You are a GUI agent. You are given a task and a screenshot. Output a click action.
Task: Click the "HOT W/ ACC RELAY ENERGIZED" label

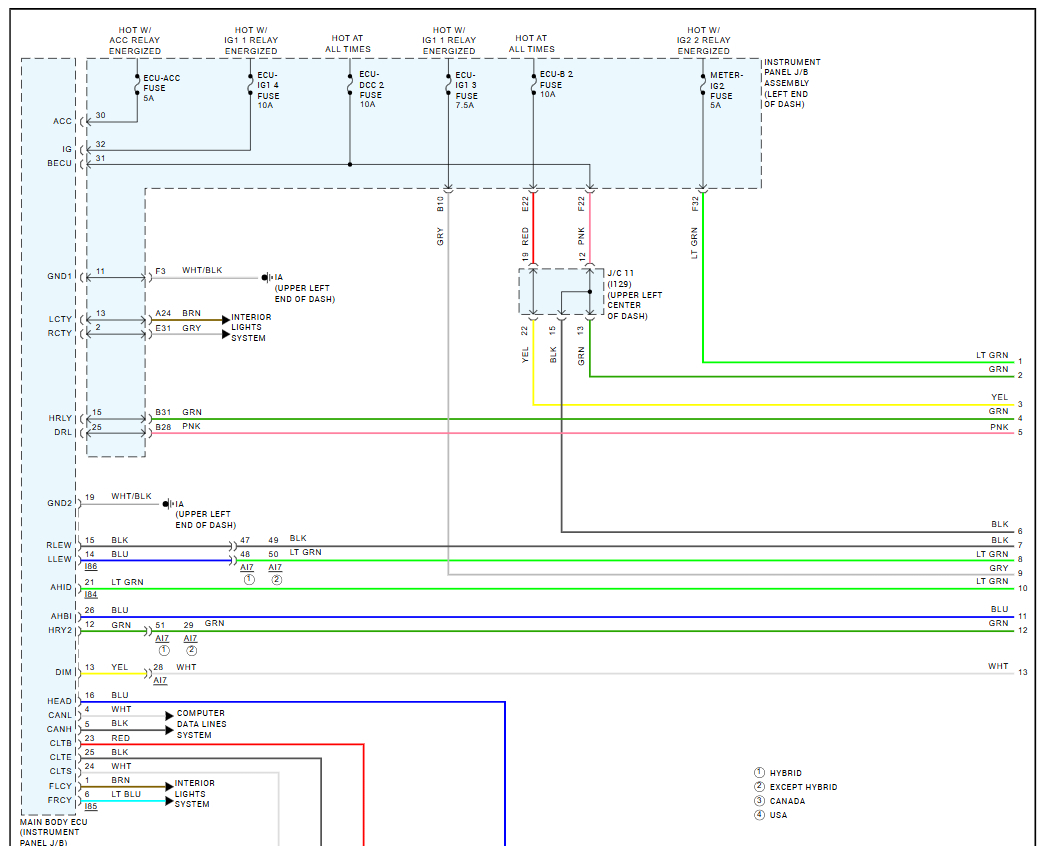pyautogui.click(x=135, y=40)
